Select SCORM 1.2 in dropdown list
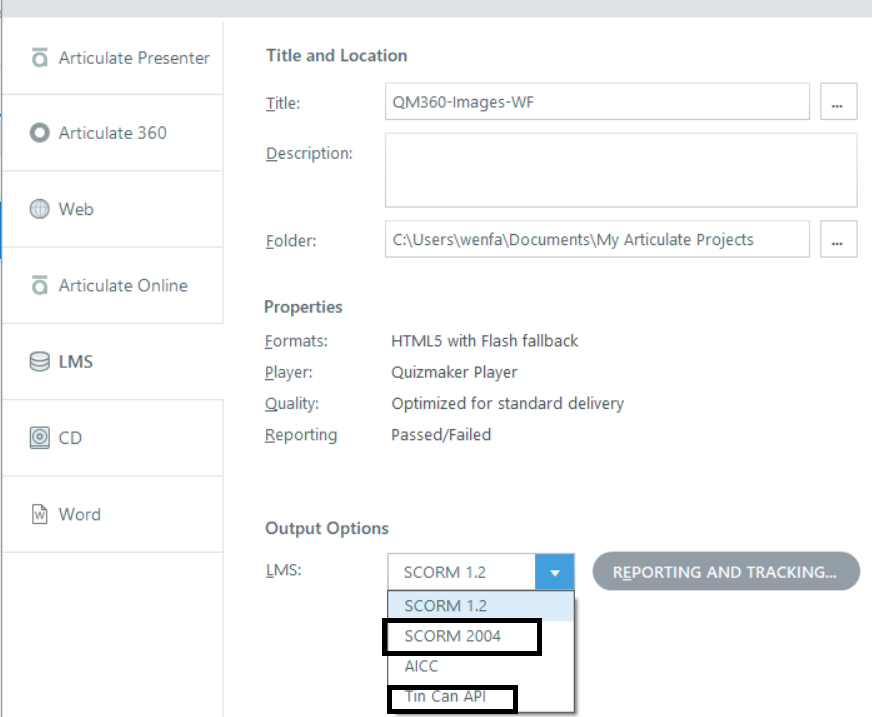 point(445,606)
